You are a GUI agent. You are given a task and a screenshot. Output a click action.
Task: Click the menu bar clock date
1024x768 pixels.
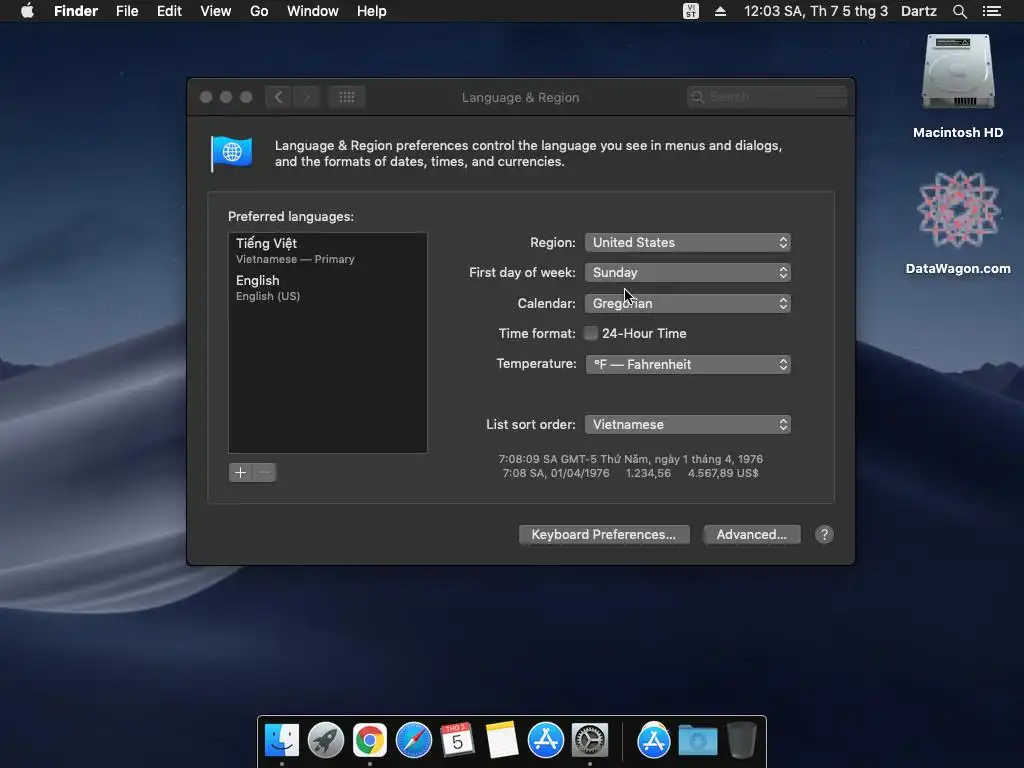tap(816, 11)
